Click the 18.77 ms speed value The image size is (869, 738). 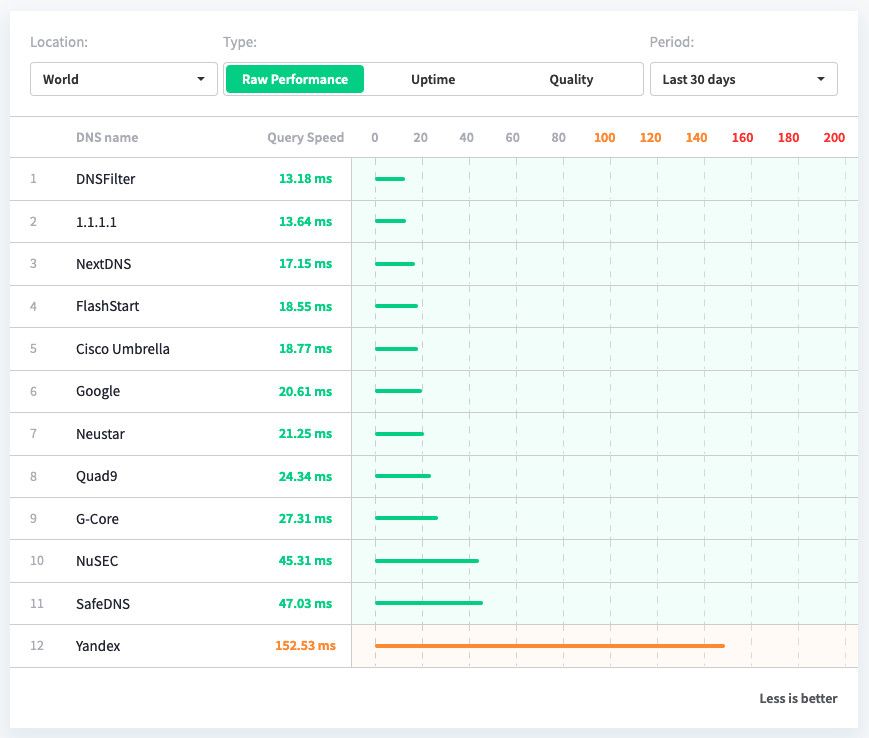pyautogui.click(x=305, y=348)
